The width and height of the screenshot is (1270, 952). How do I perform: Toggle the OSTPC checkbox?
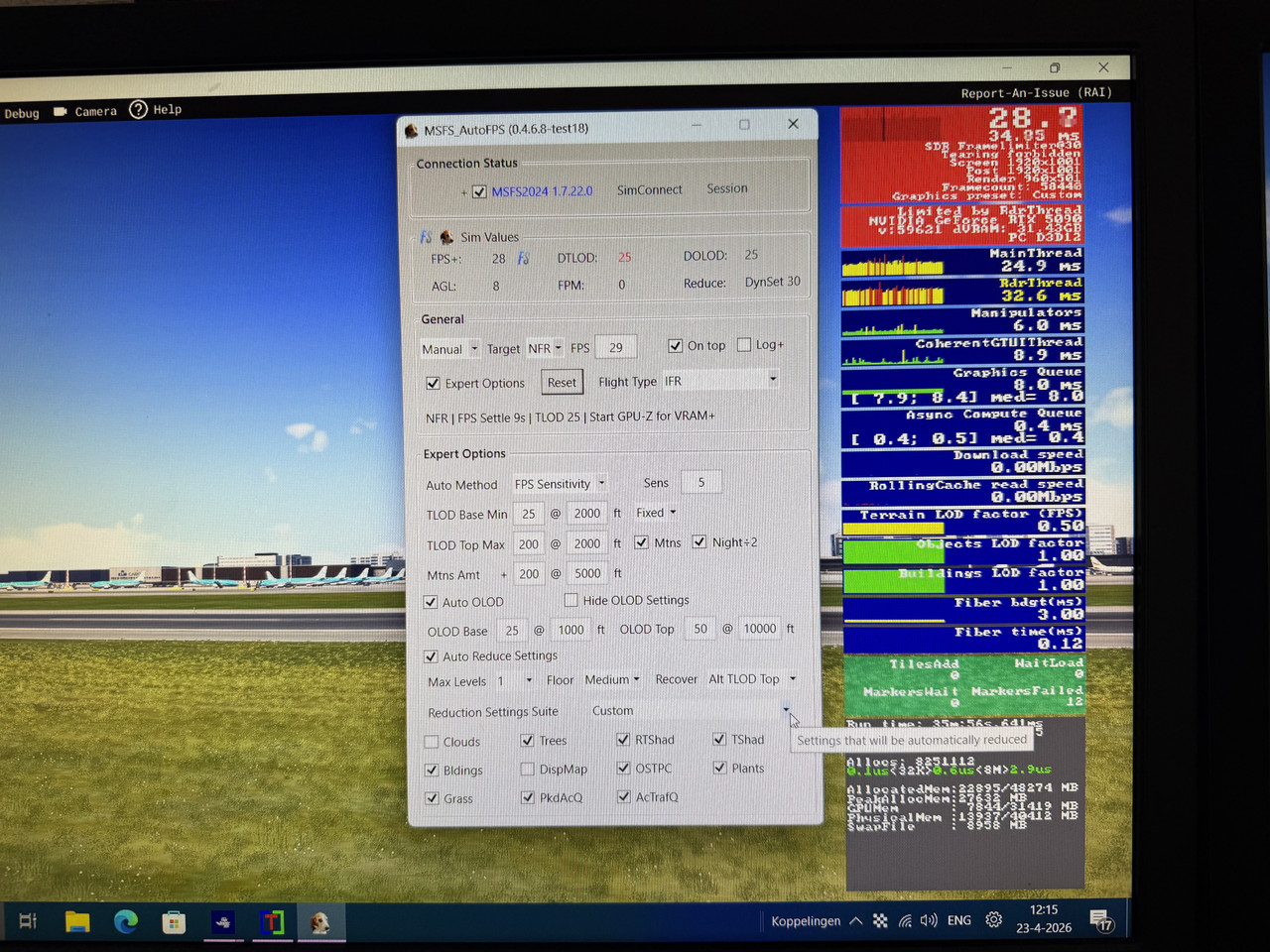623,768
